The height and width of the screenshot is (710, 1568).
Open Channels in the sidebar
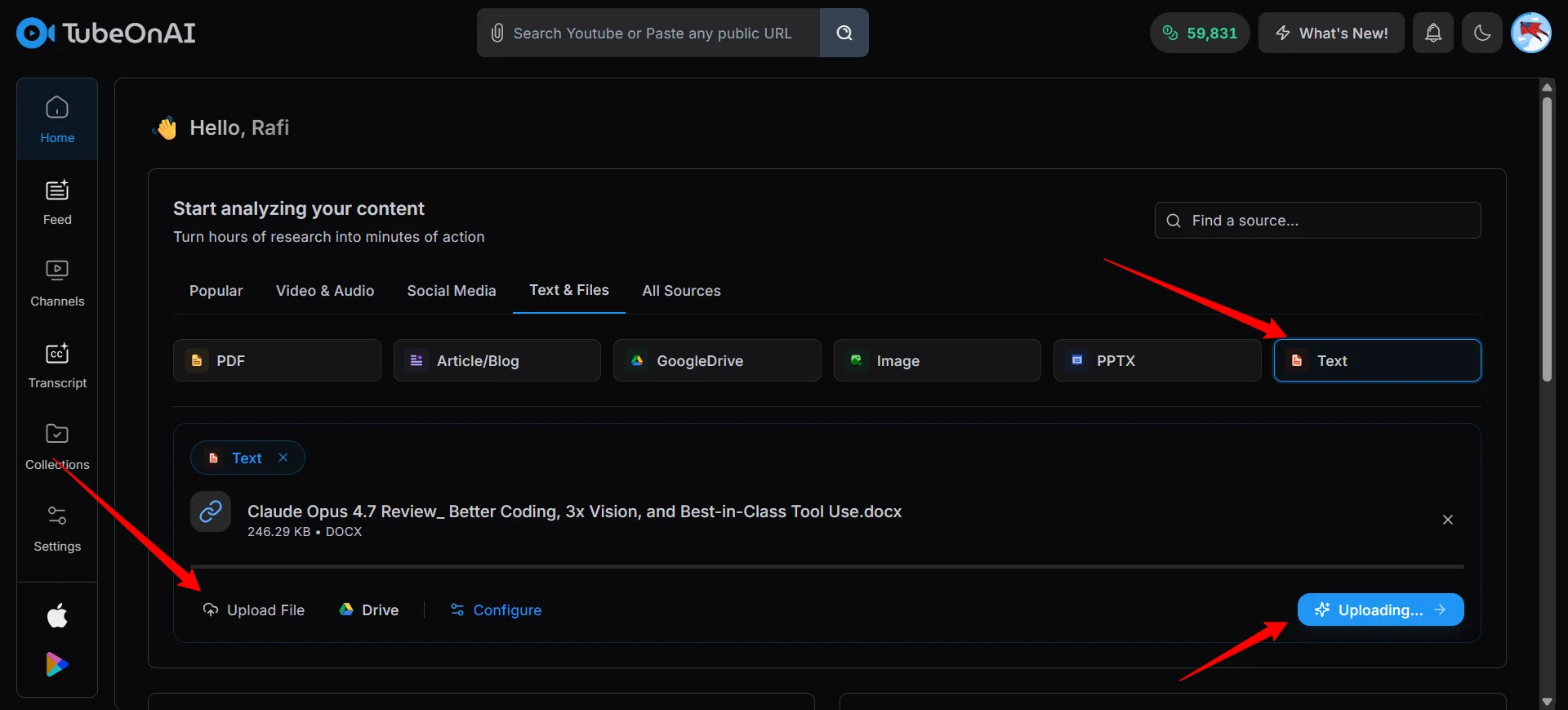[x=57, y=284]
